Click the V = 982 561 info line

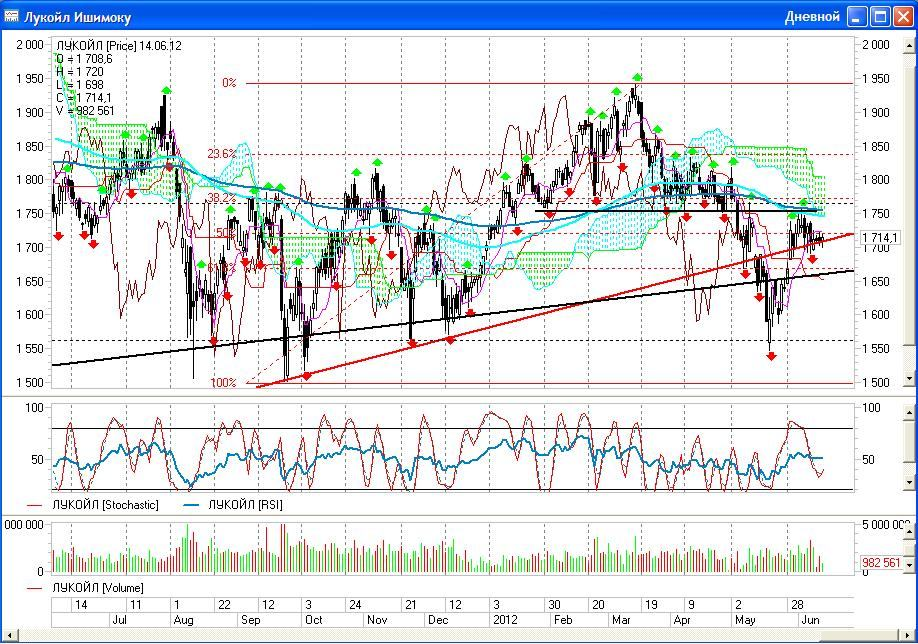[x=85, y=110]
